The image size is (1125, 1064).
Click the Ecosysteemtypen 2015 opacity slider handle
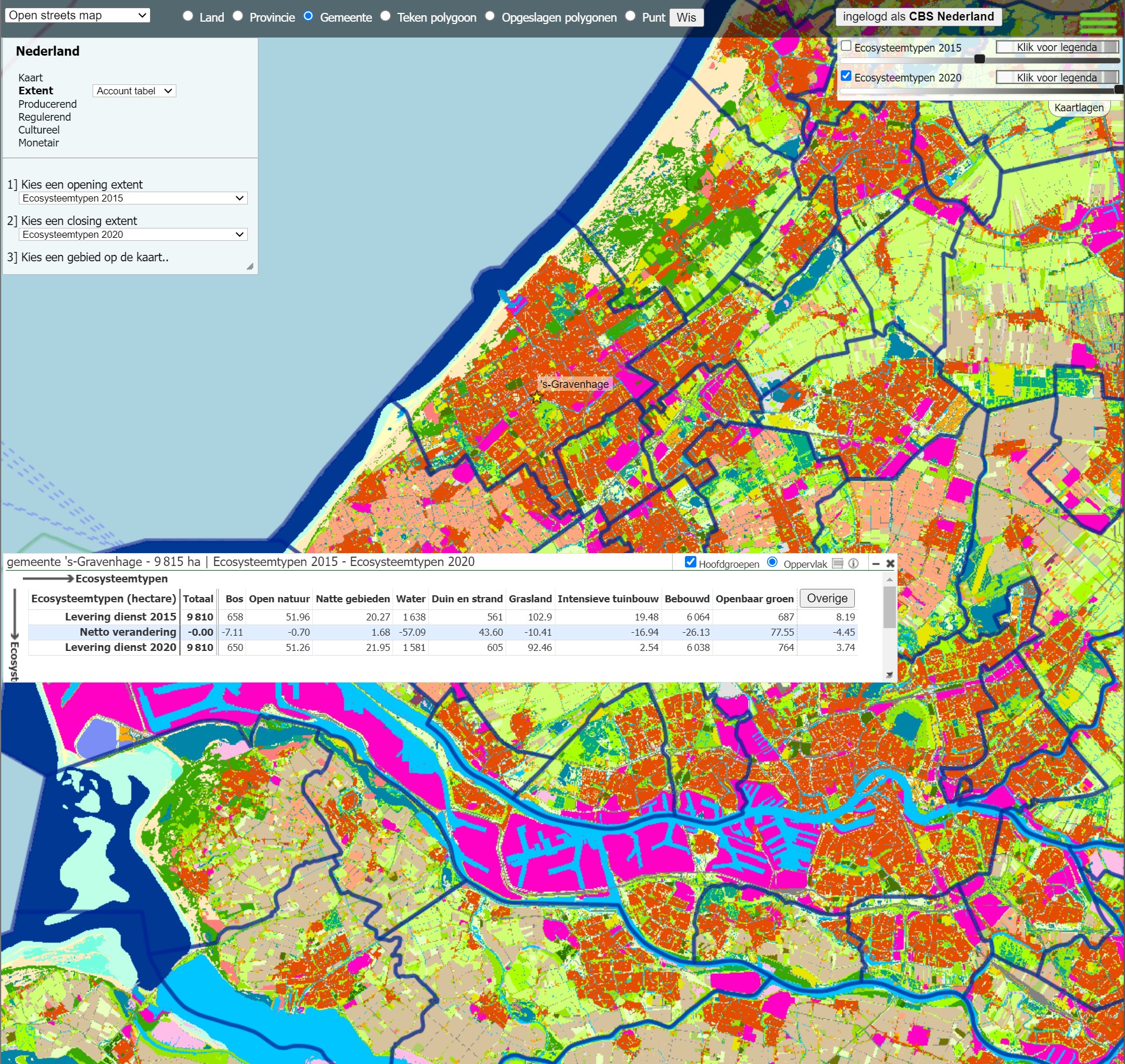979,59
